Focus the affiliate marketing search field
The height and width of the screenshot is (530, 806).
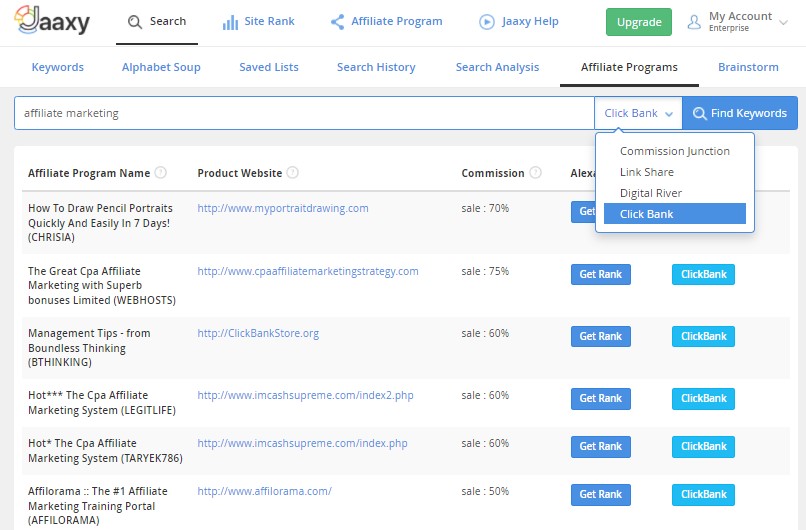(x=304, y=113)
